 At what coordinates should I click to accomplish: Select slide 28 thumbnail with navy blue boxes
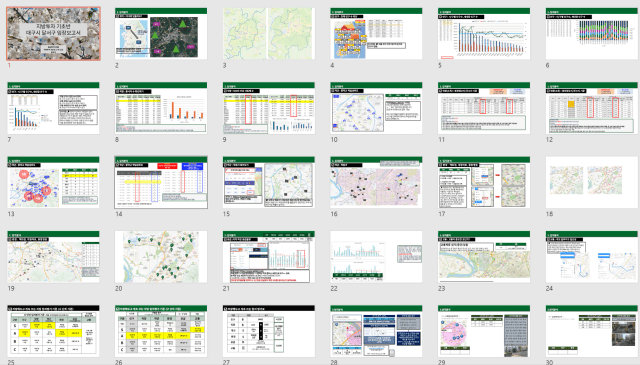(376, 331)
